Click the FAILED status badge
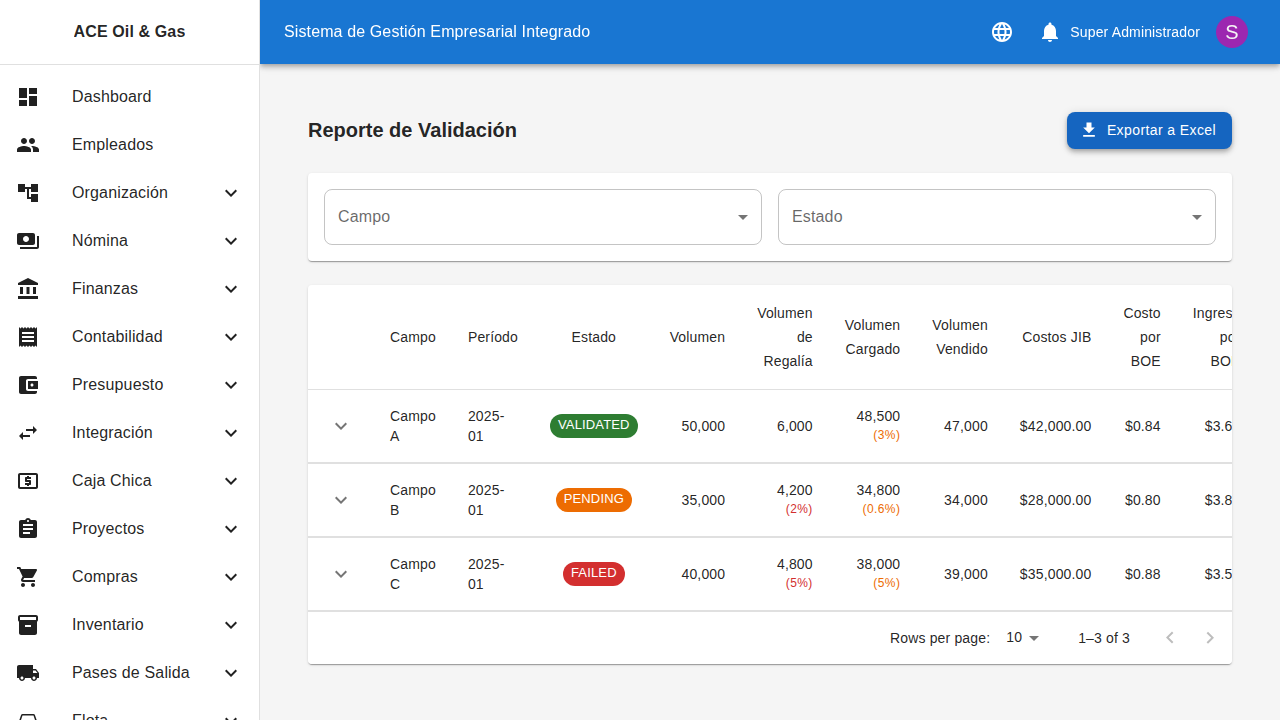 (594, 573)
